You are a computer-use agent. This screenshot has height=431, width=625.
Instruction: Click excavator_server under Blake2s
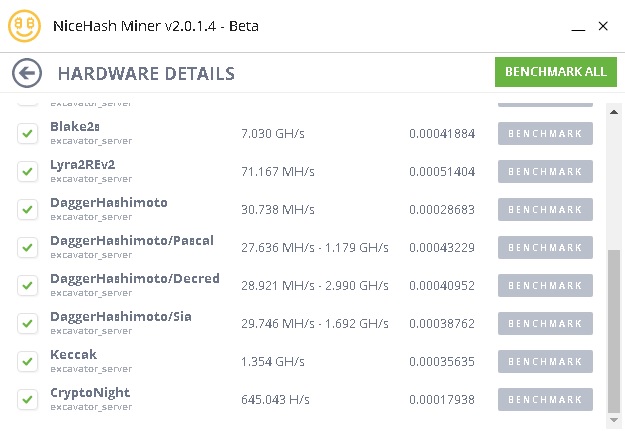91,141
